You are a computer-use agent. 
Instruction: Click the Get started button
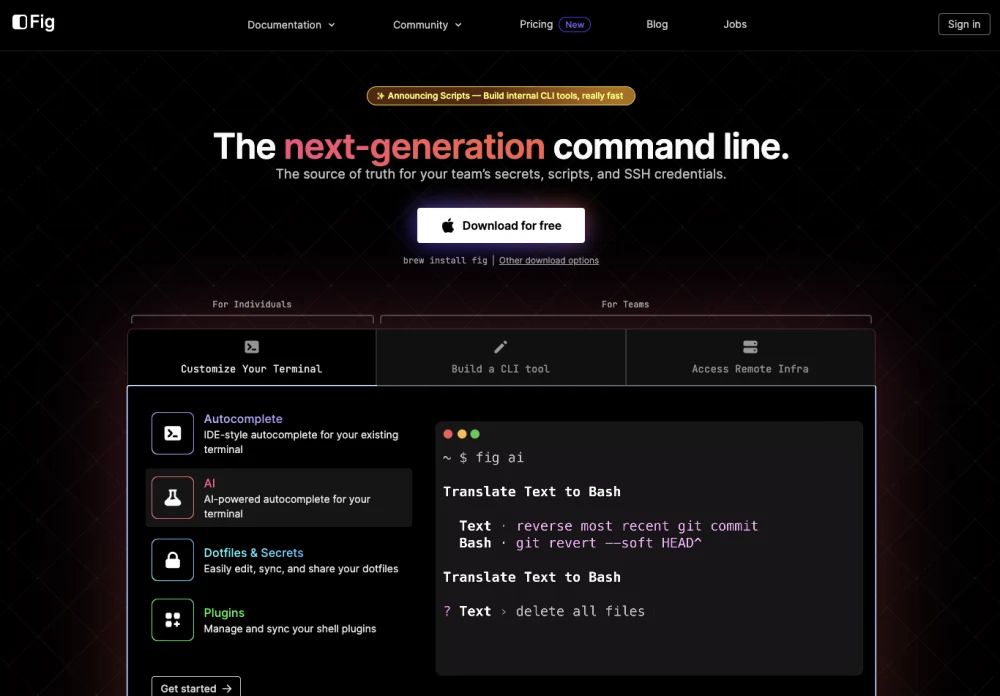tap(196, 688)
